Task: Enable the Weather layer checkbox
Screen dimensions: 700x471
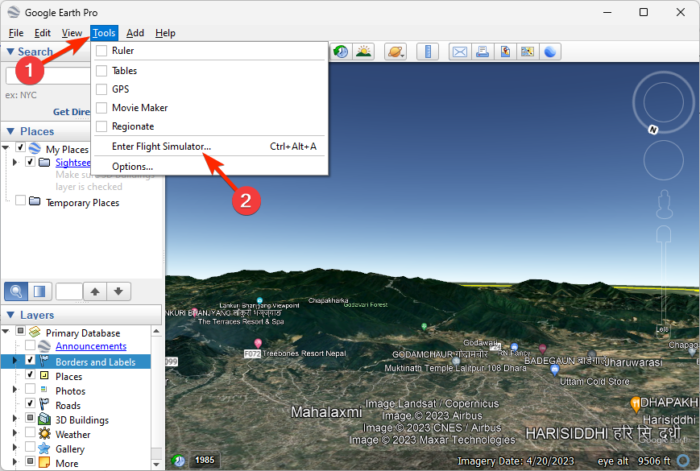Action: pyautogui.click(x=30, y=432)
